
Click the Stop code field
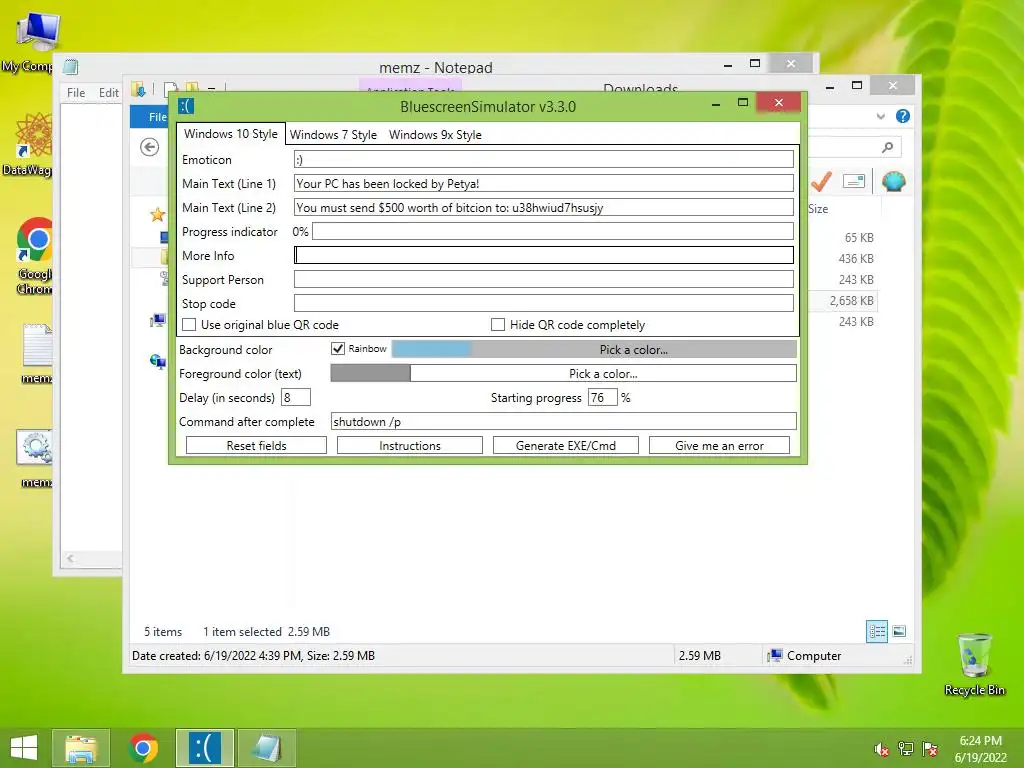click(543, 303)
